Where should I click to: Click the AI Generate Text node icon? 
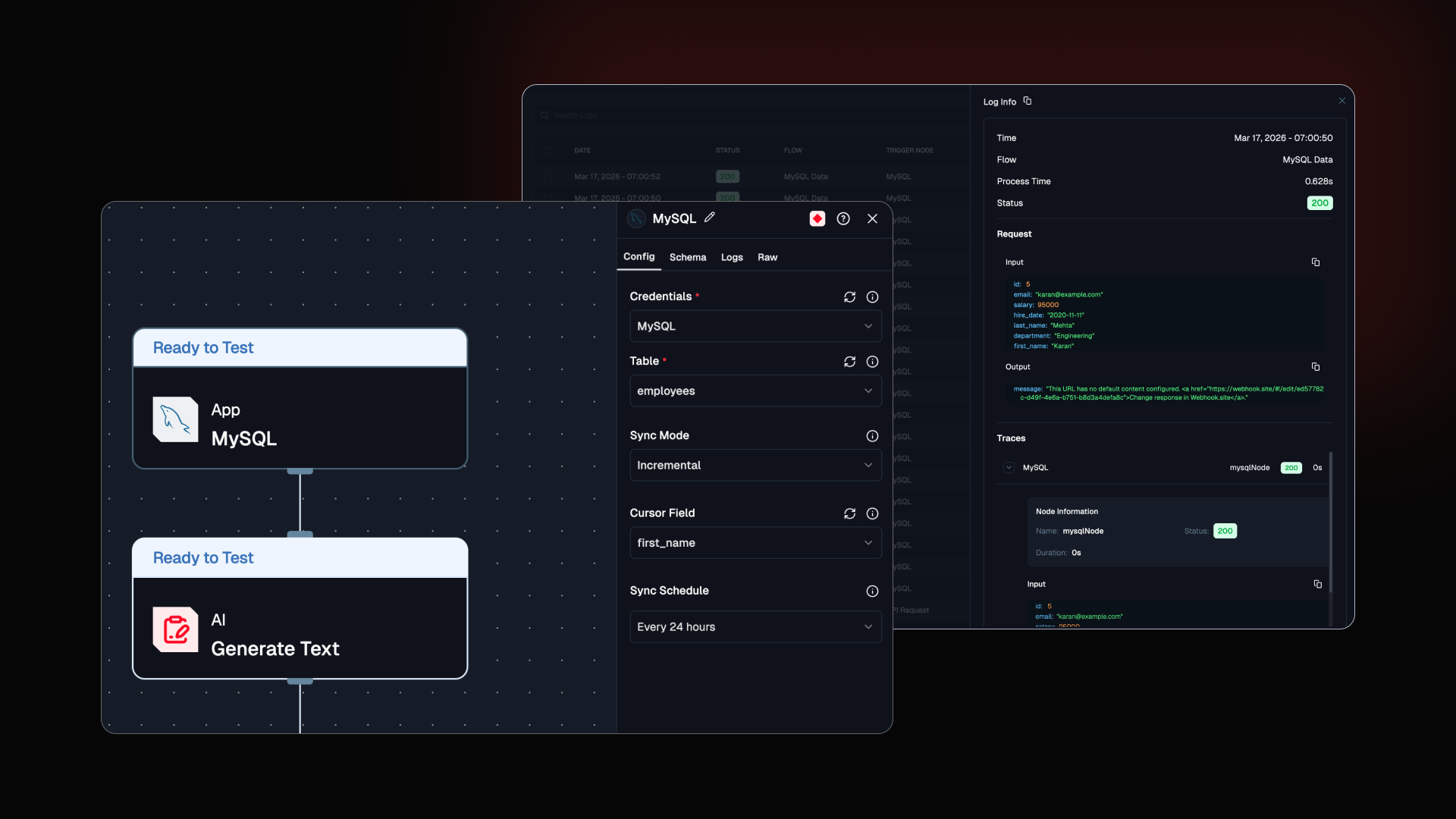tap(175, 629)
